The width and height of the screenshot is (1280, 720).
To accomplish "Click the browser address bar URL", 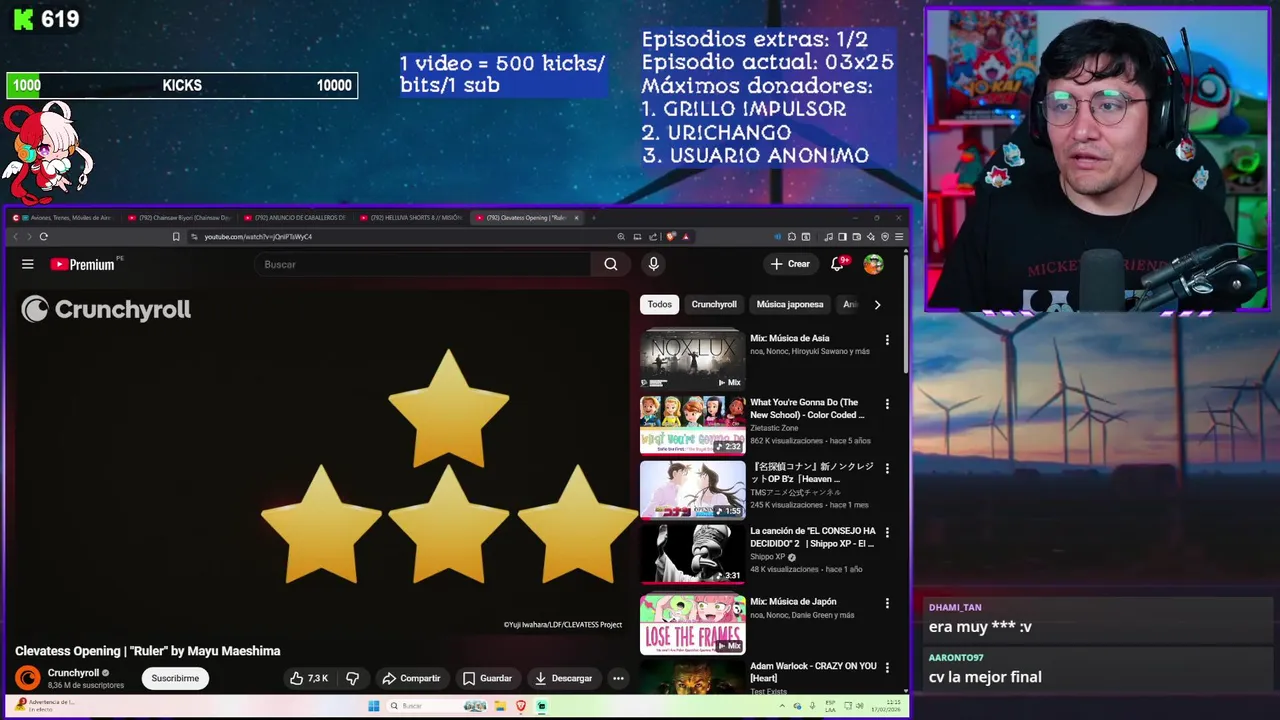I will point(258,237).
